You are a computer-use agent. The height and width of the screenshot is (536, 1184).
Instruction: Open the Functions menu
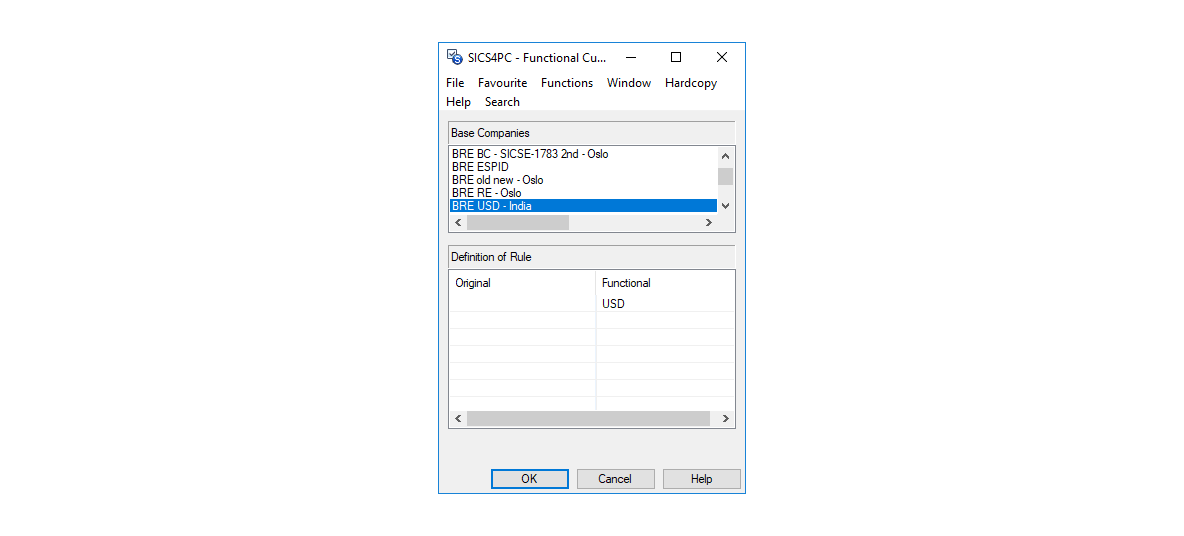tap(567, 83)
